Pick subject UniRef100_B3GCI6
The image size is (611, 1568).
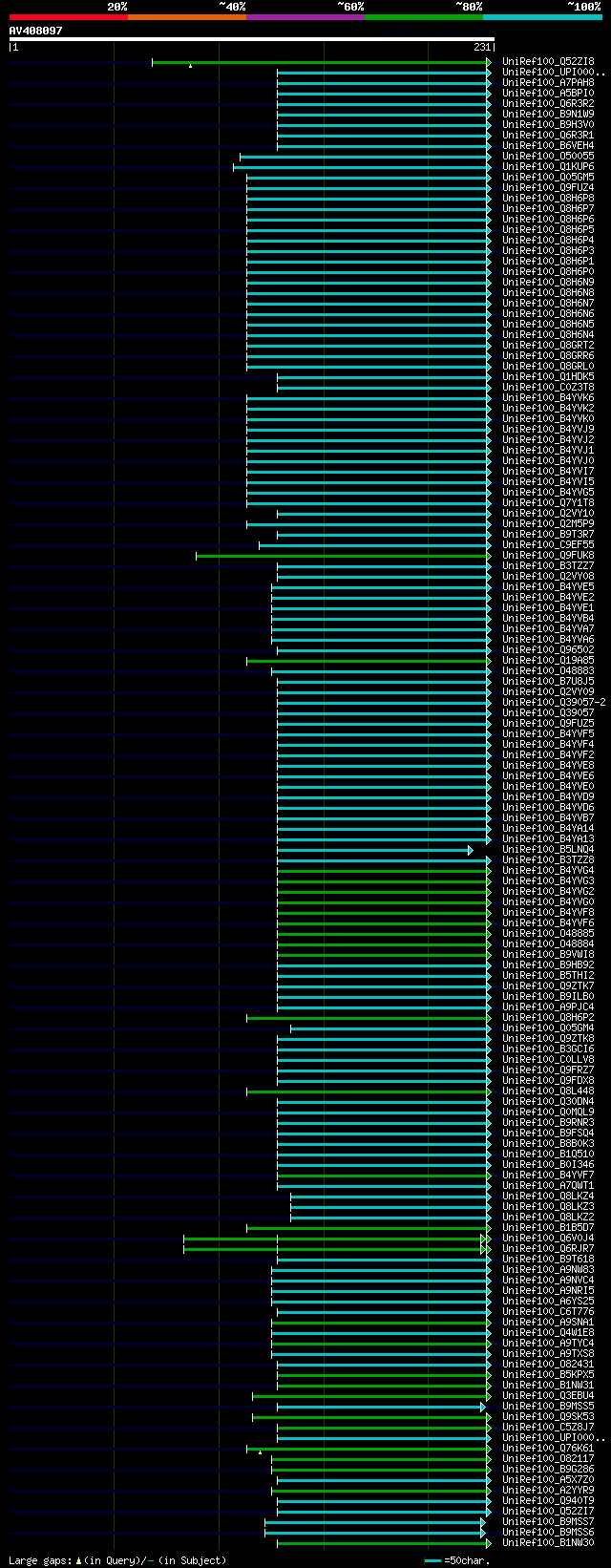point(548,1049)
